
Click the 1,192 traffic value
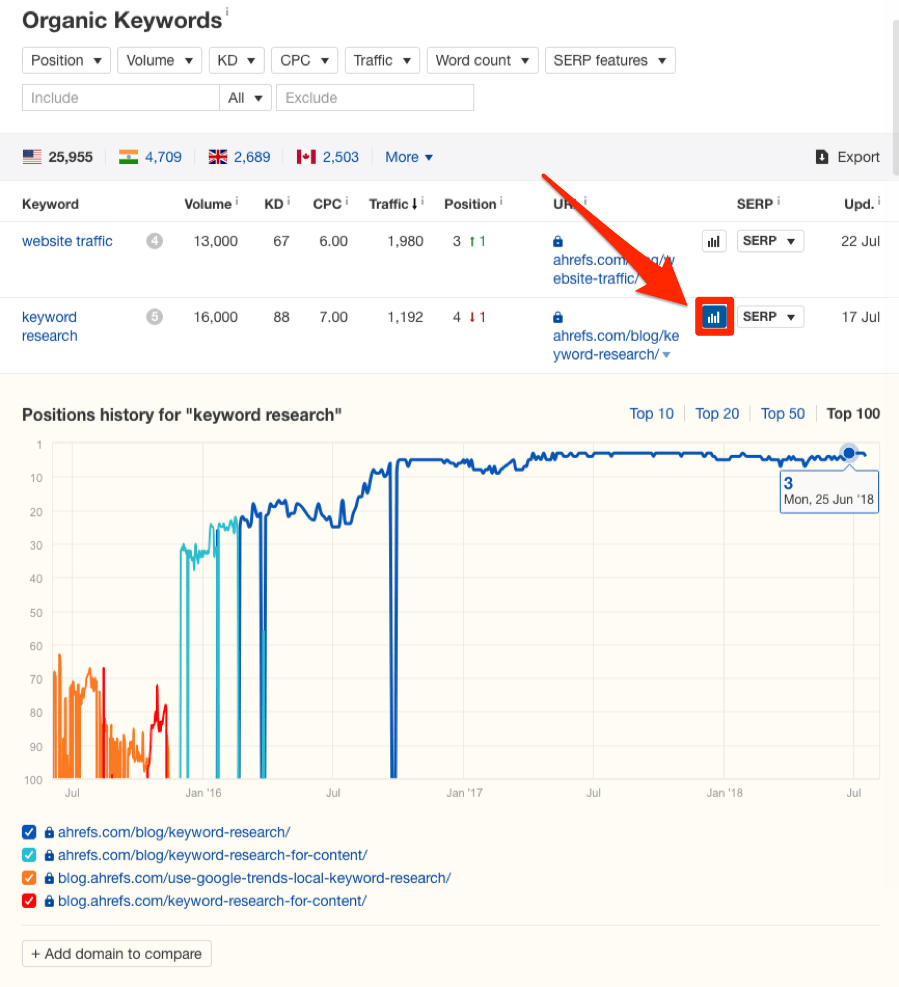(x=405, y=317)
